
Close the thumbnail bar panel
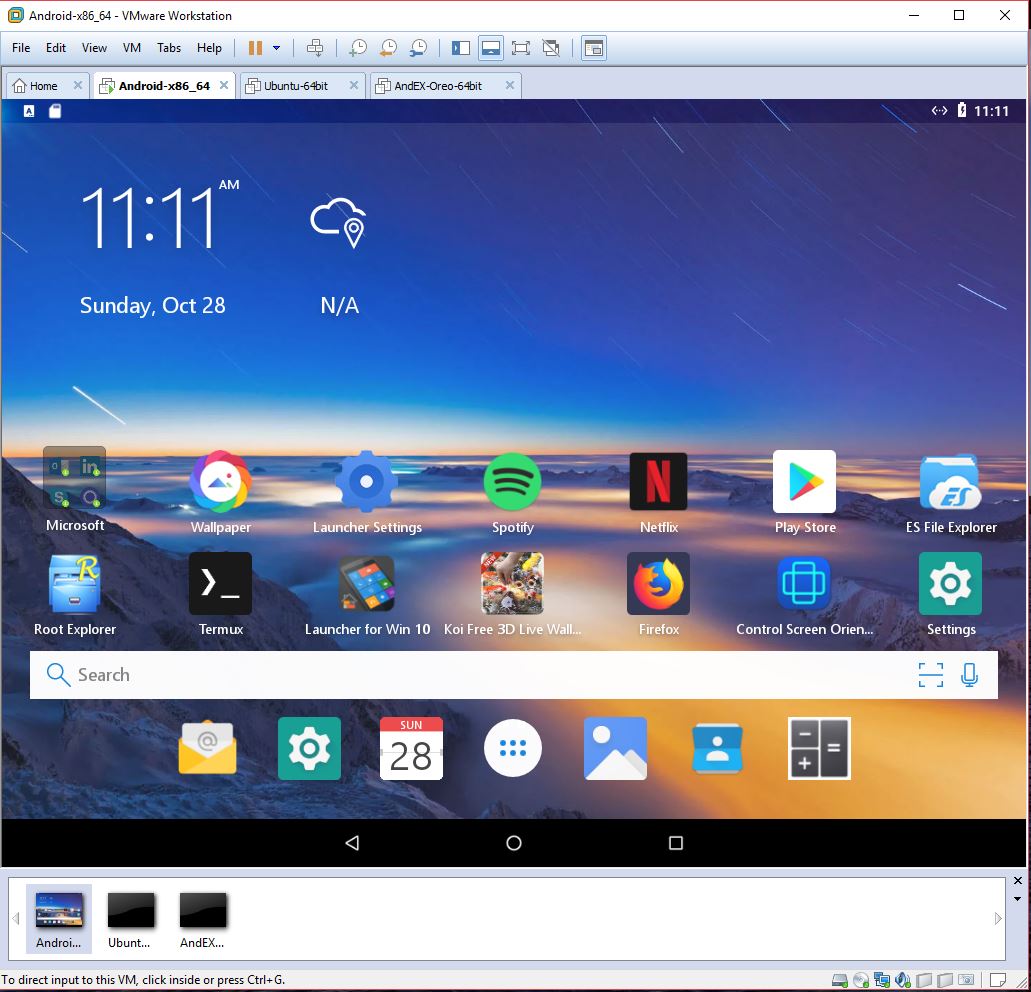coord(1017,880)
